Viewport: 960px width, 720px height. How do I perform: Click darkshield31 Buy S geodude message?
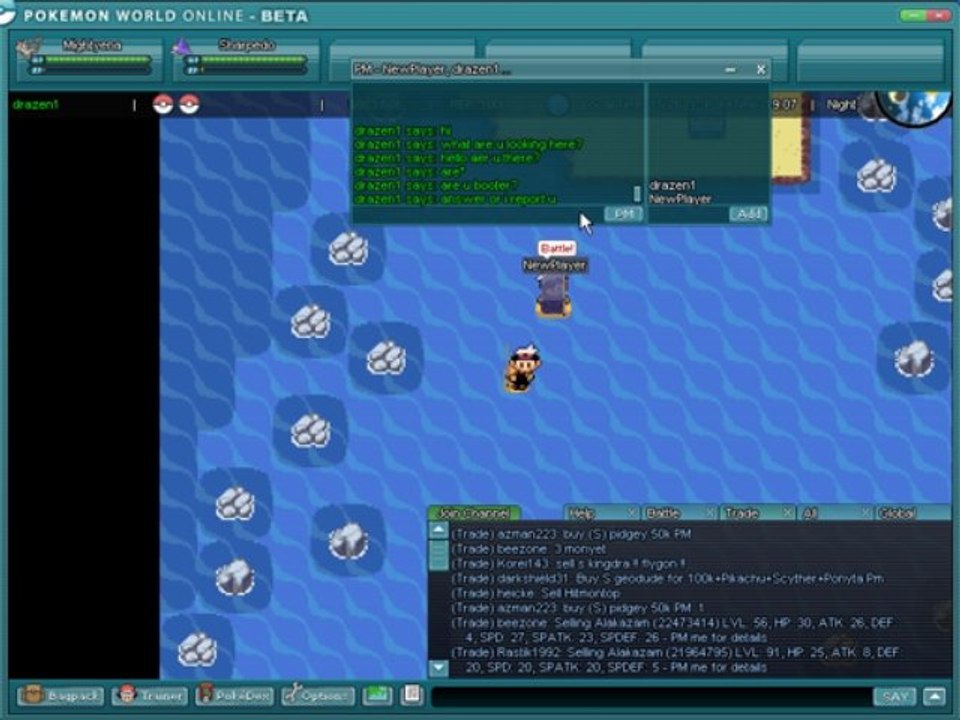[x=667, y=579]
